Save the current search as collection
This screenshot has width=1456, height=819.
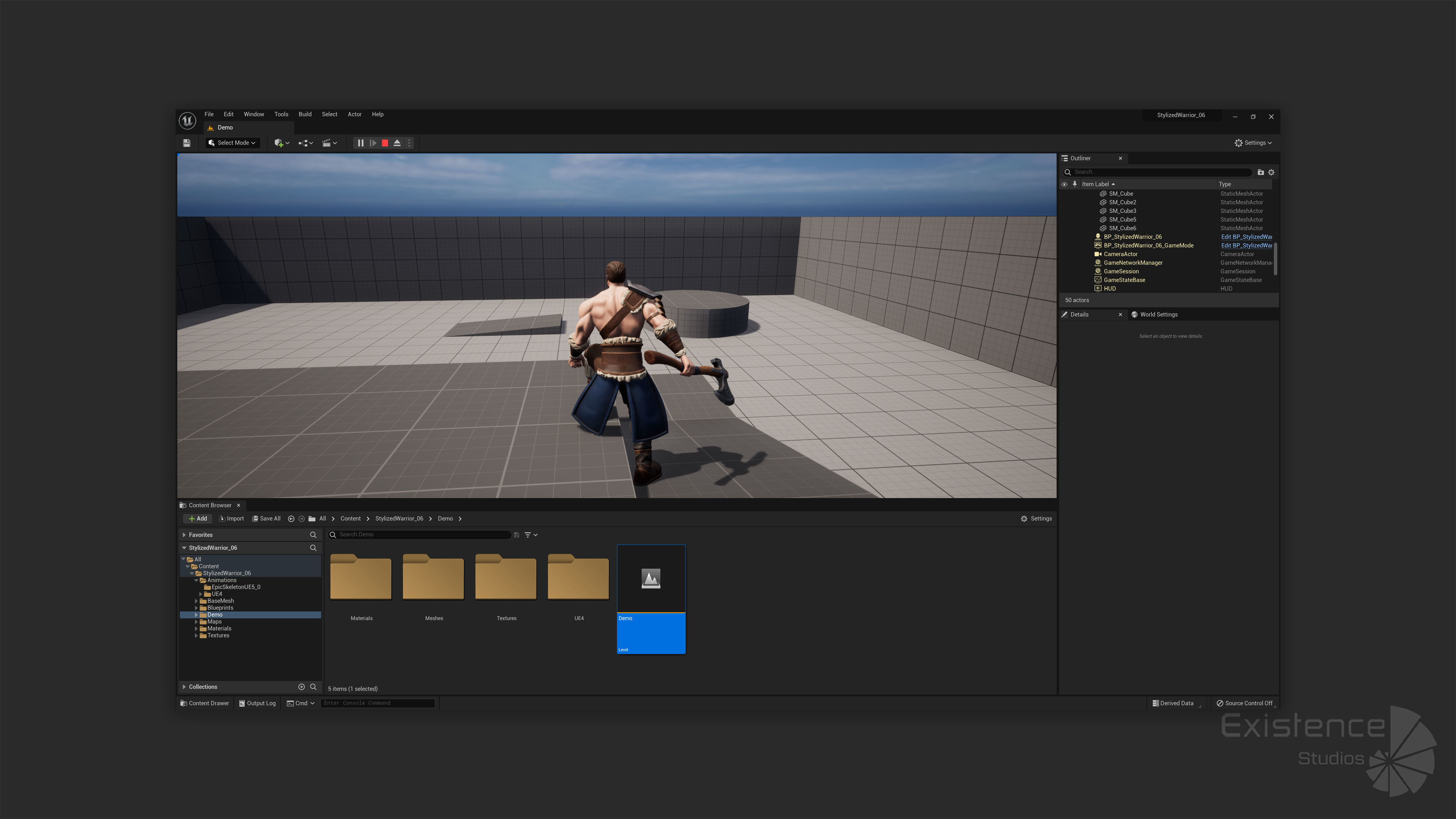tap(516, 535)
